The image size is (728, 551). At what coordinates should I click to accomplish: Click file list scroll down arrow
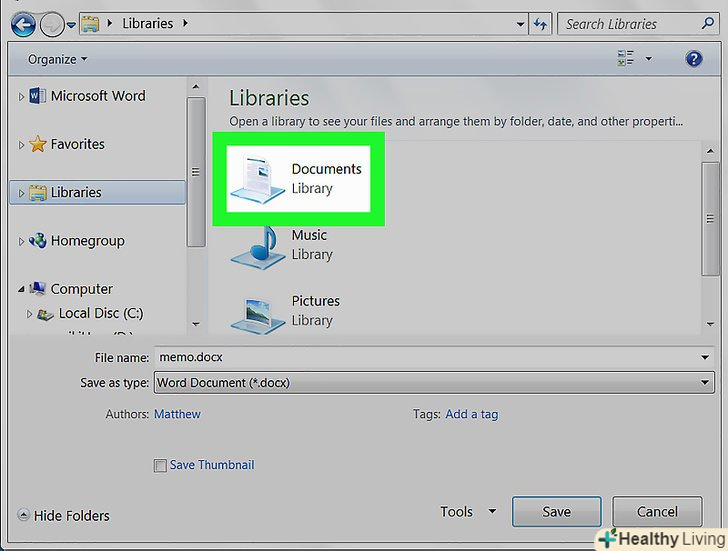point(710,324)
